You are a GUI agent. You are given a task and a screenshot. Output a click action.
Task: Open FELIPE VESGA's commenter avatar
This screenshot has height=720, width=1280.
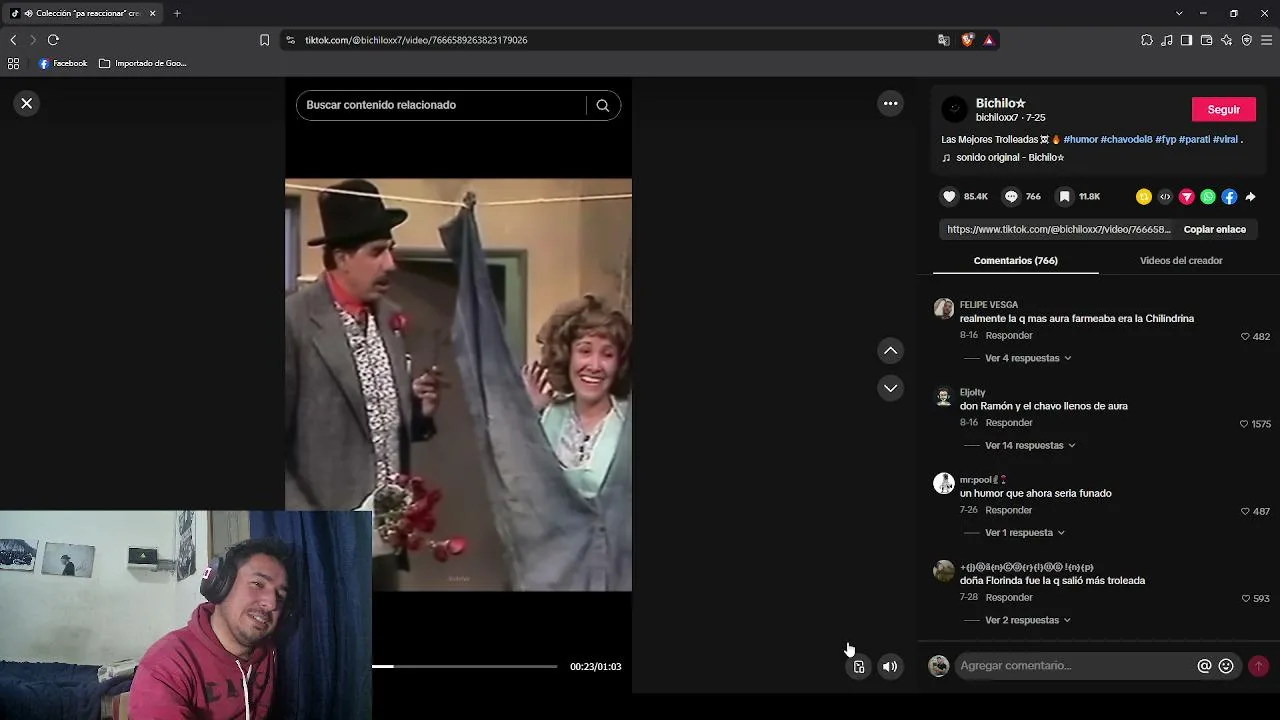pos(944,308)
